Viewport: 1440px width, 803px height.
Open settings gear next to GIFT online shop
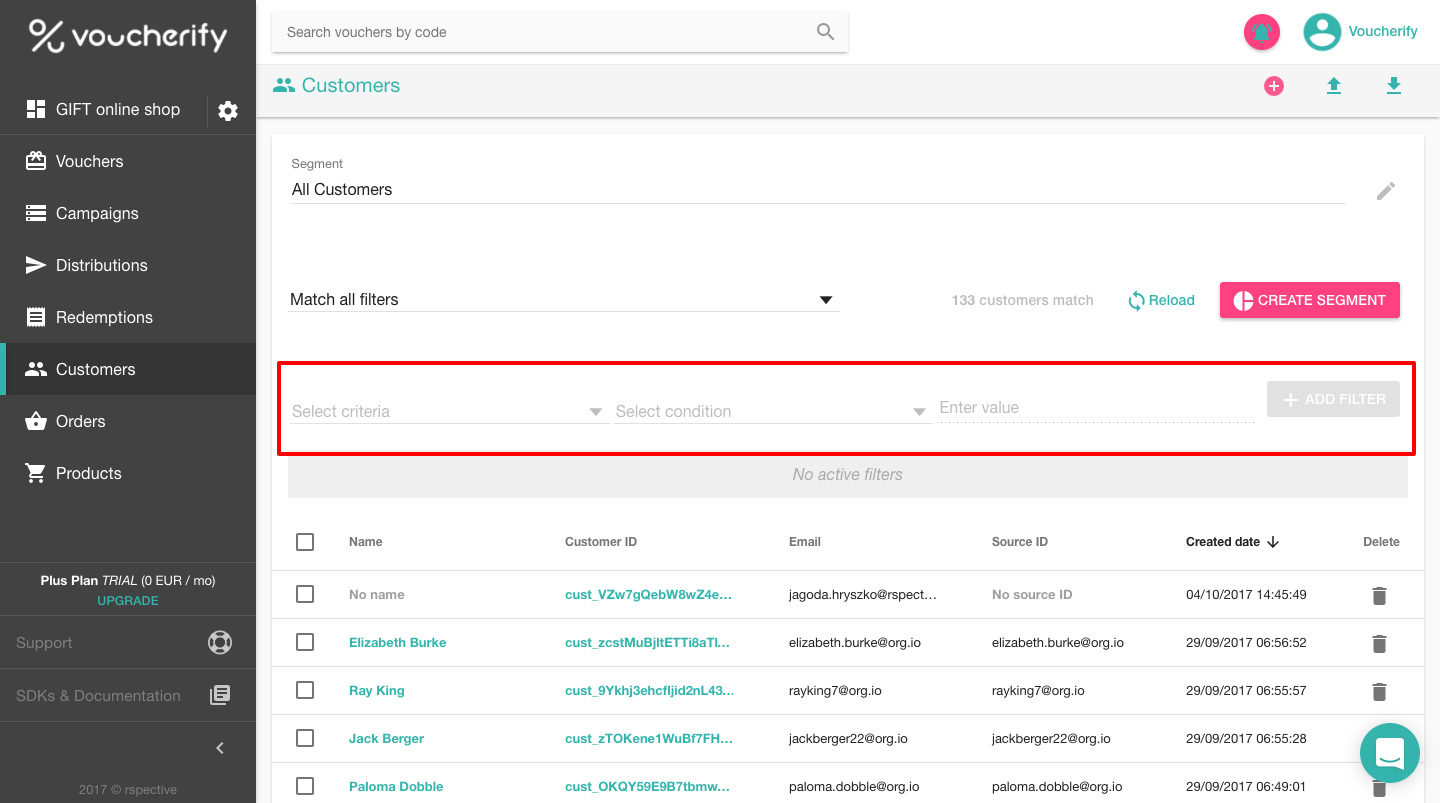coord(228,111)
